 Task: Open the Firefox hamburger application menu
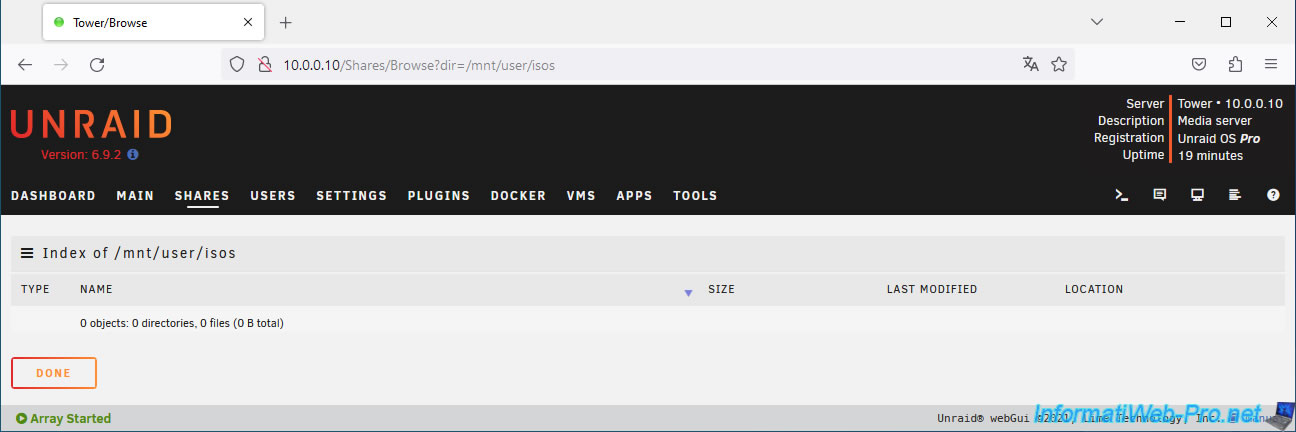pyautogui.click(x=1272, y=64)
